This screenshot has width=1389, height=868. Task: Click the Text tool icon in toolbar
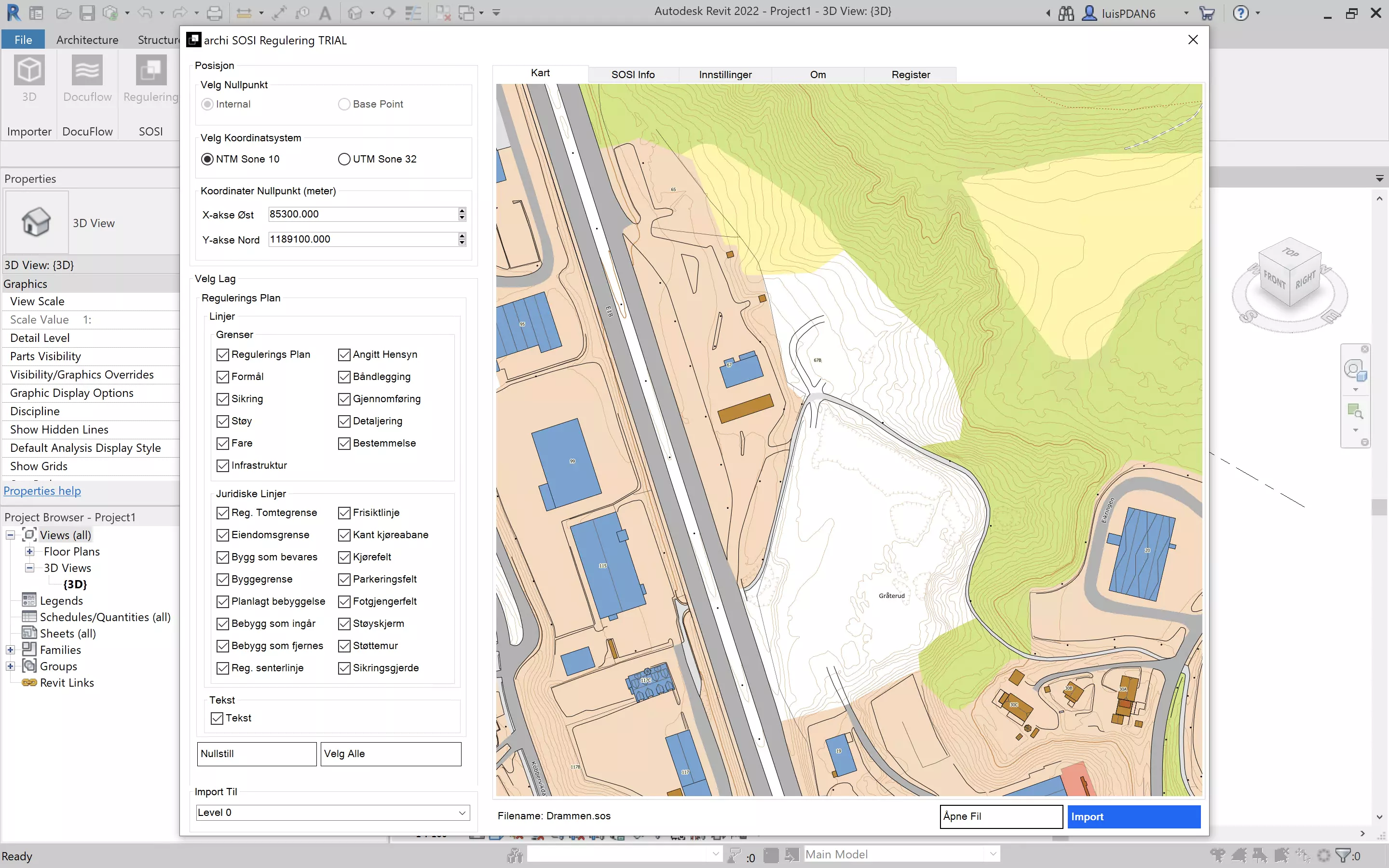point(325,12)
